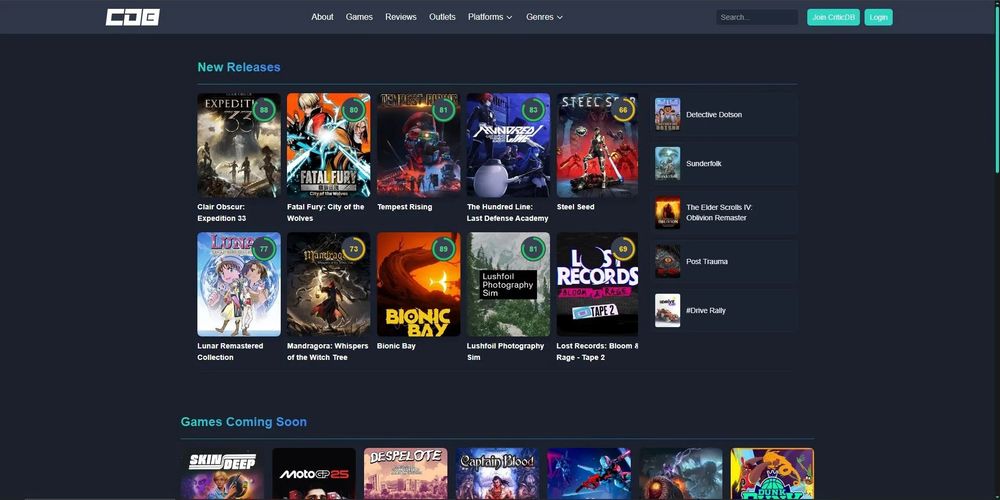Open the Clair Obscur: Expedition 33 cover

239,145
